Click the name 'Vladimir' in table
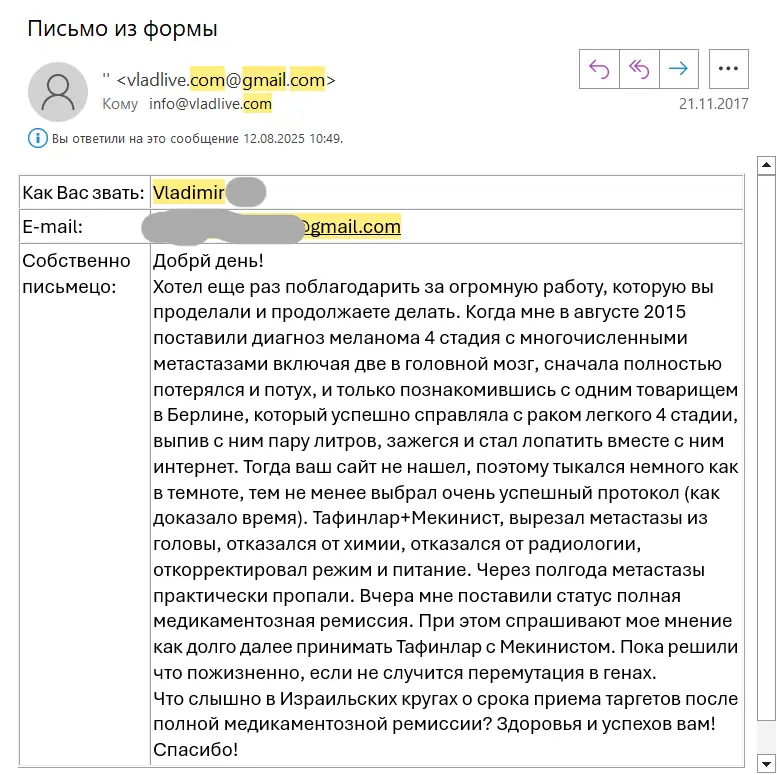The width and height of the screenshot is (777, 775). (x=188, y=192)
